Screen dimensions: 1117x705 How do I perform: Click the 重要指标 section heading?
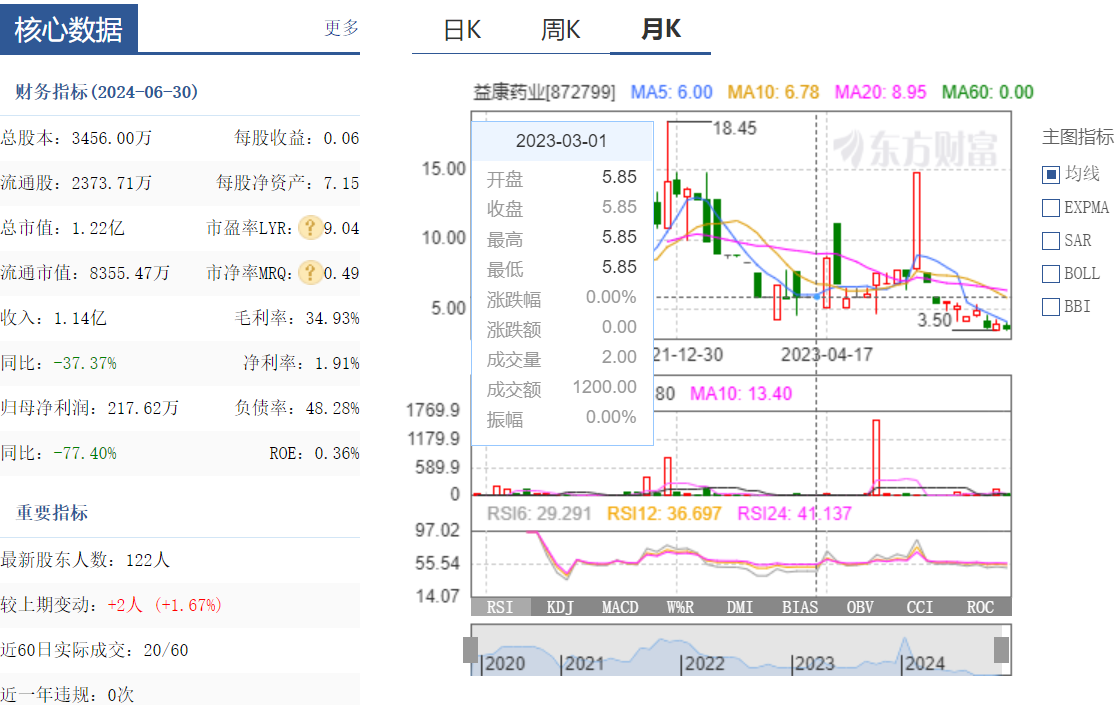coord(52,513)
